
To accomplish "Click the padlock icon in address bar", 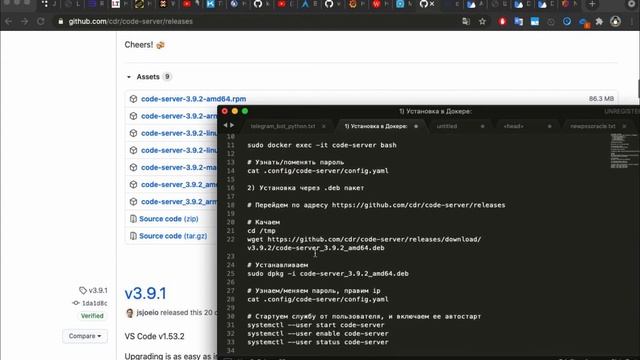I will 60,21.
